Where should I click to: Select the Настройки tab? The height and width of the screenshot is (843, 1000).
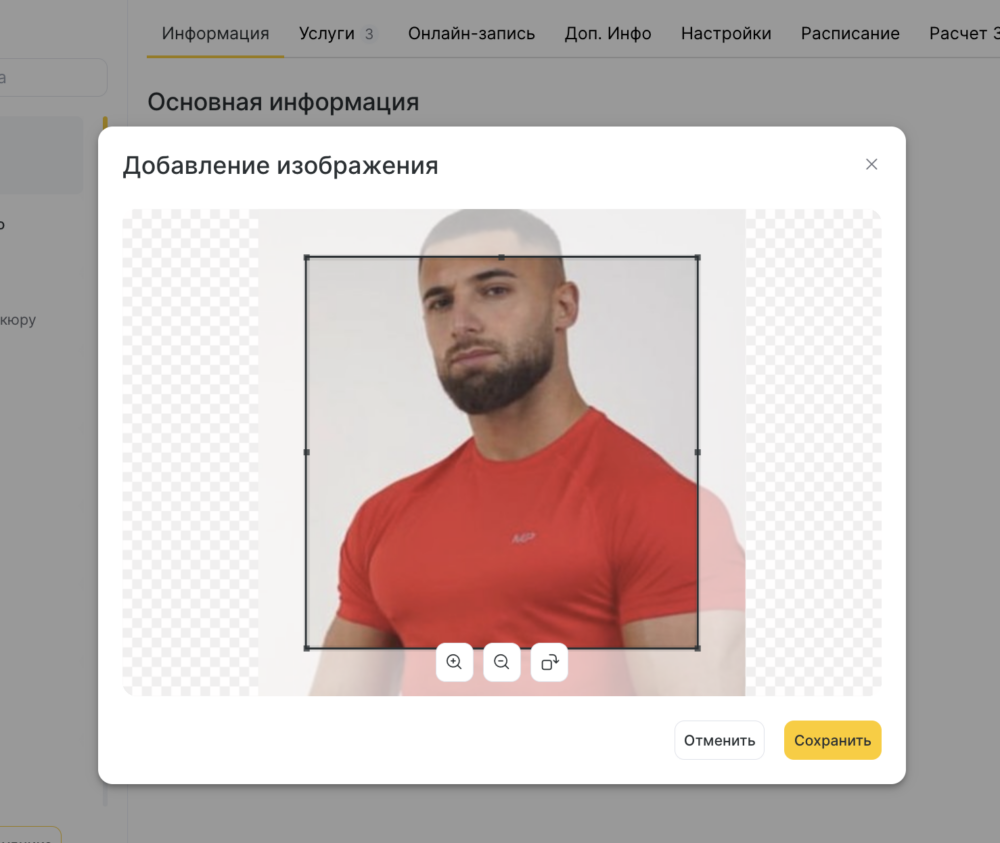(x=726, y=33)
